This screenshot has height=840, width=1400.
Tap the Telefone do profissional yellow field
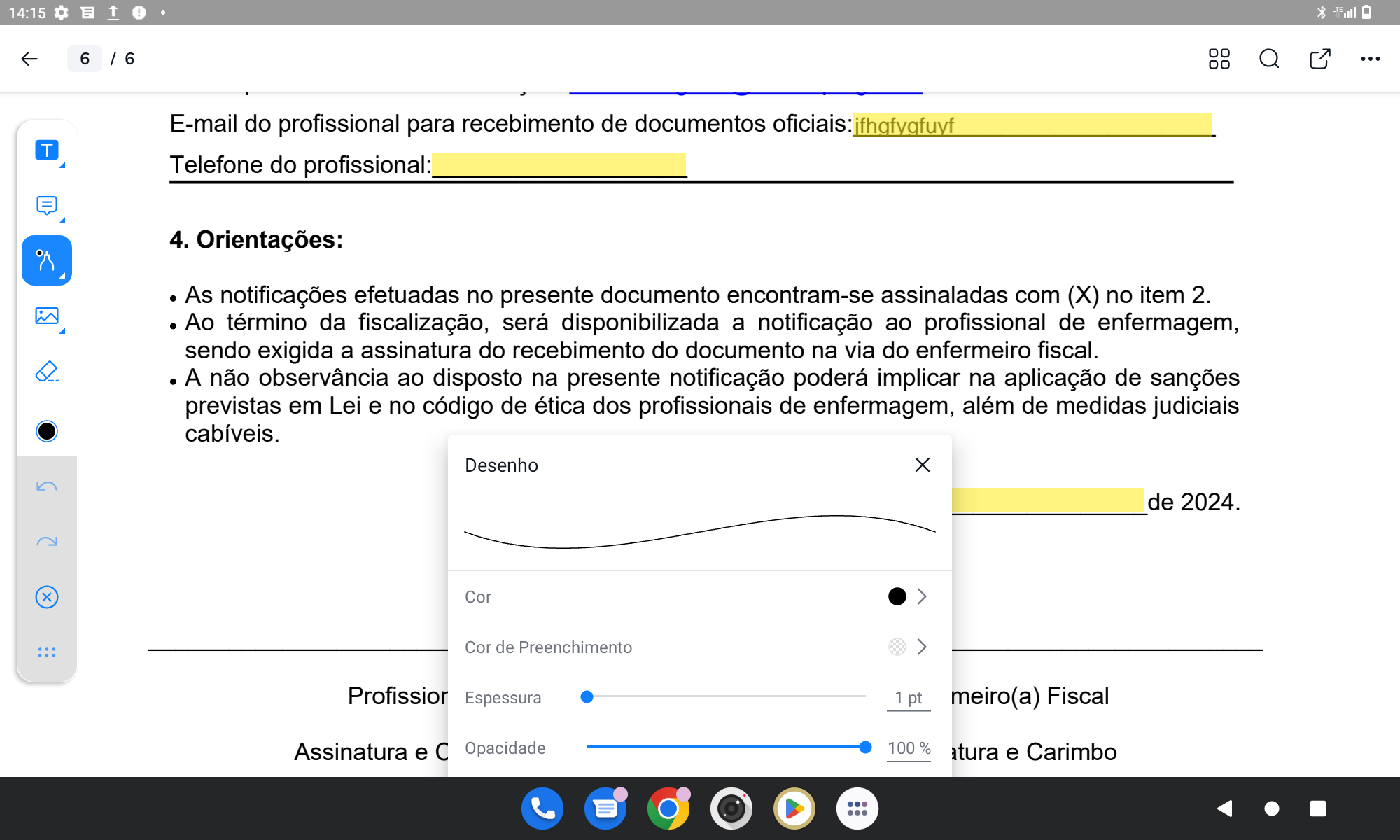click(559, 164)
